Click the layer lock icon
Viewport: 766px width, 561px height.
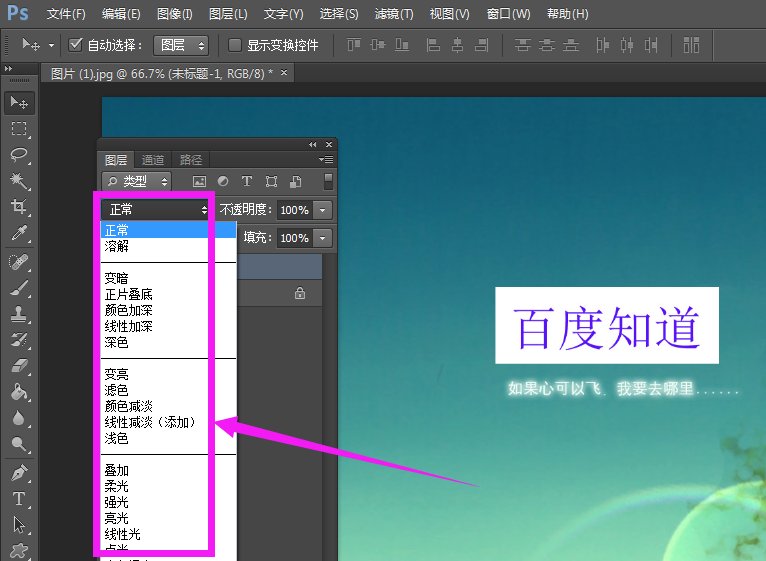click(300, 293)
